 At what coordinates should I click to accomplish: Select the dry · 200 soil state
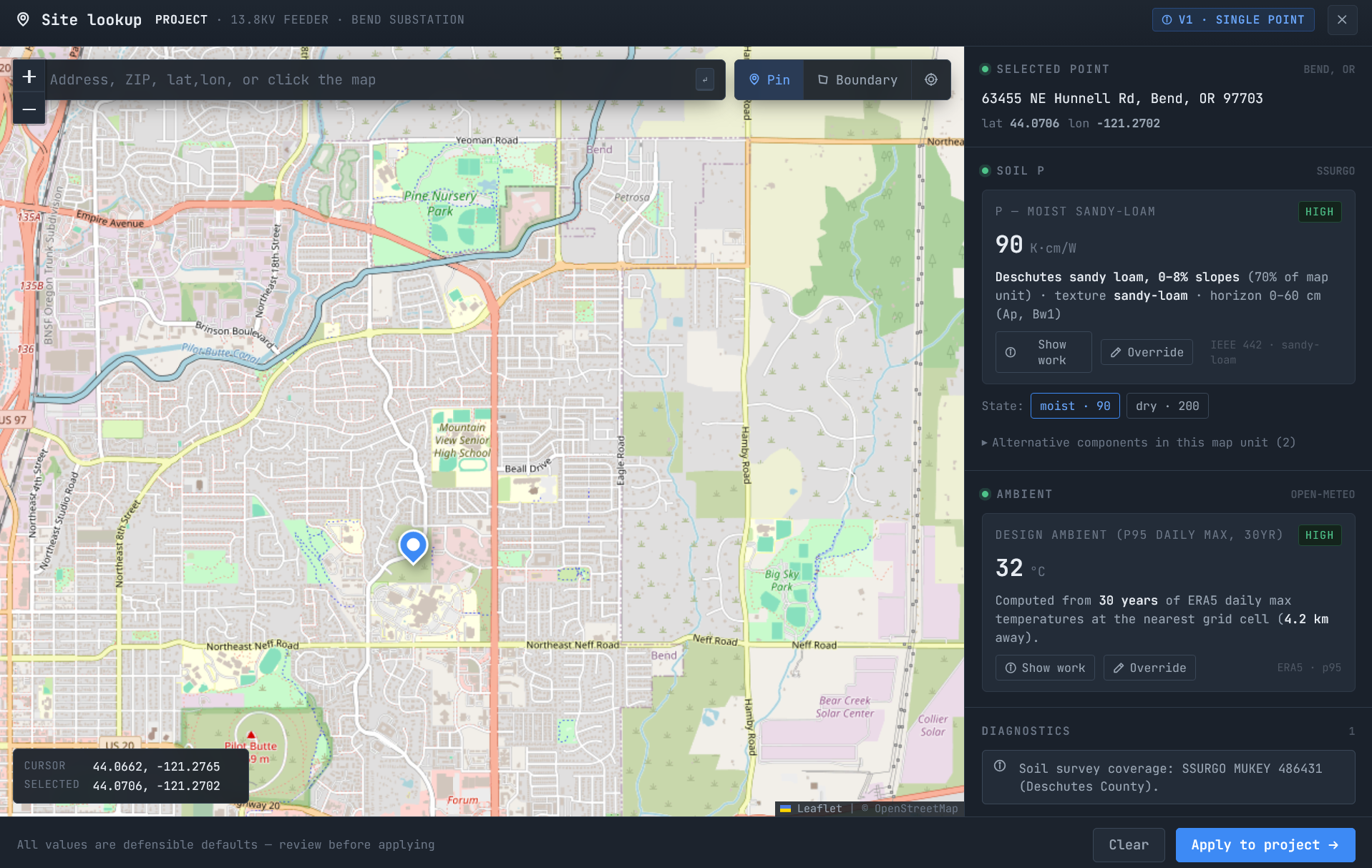(x=1167, y=406)
